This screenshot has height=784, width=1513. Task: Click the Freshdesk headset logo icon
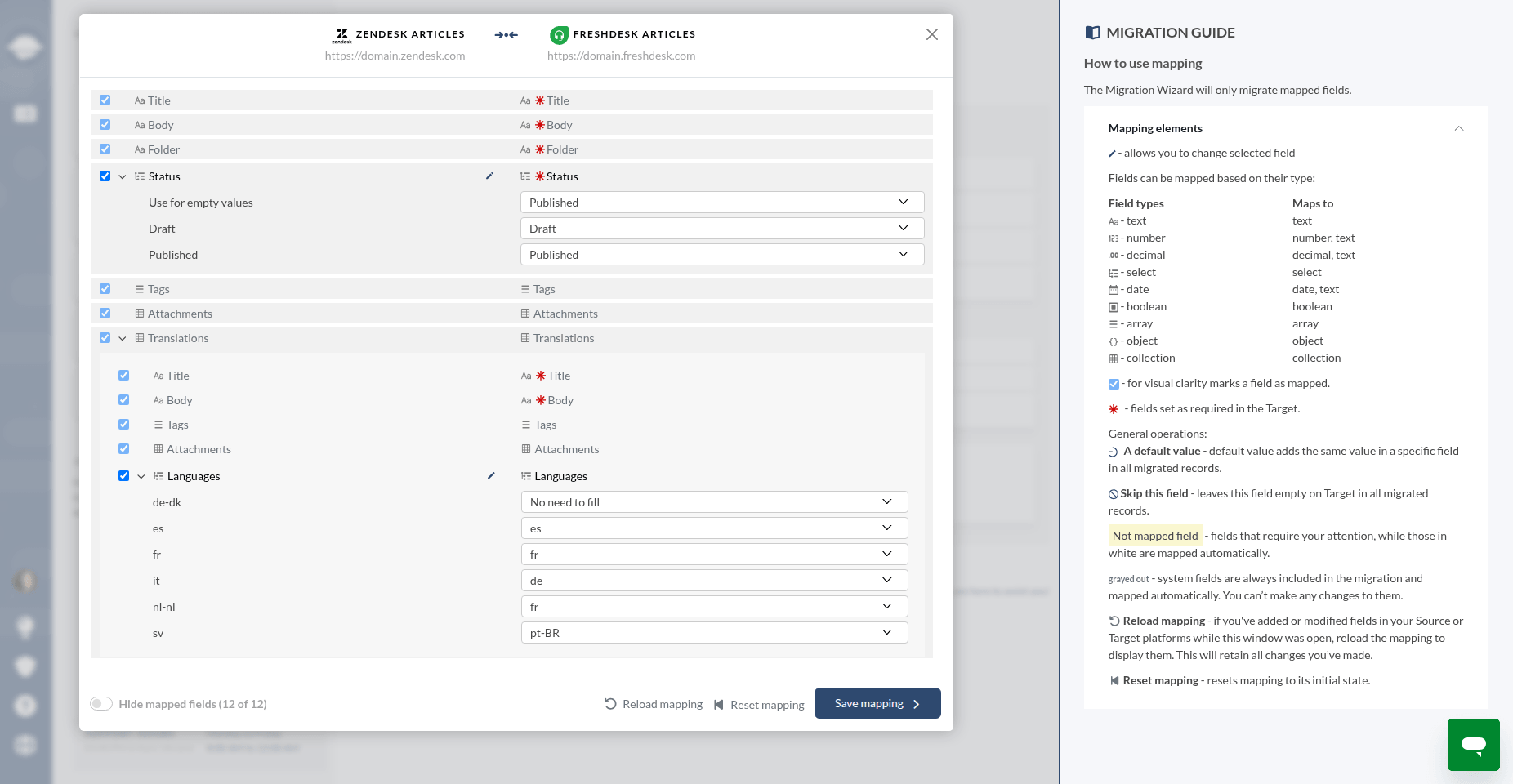pyautogui.click(x=559, y=35)
